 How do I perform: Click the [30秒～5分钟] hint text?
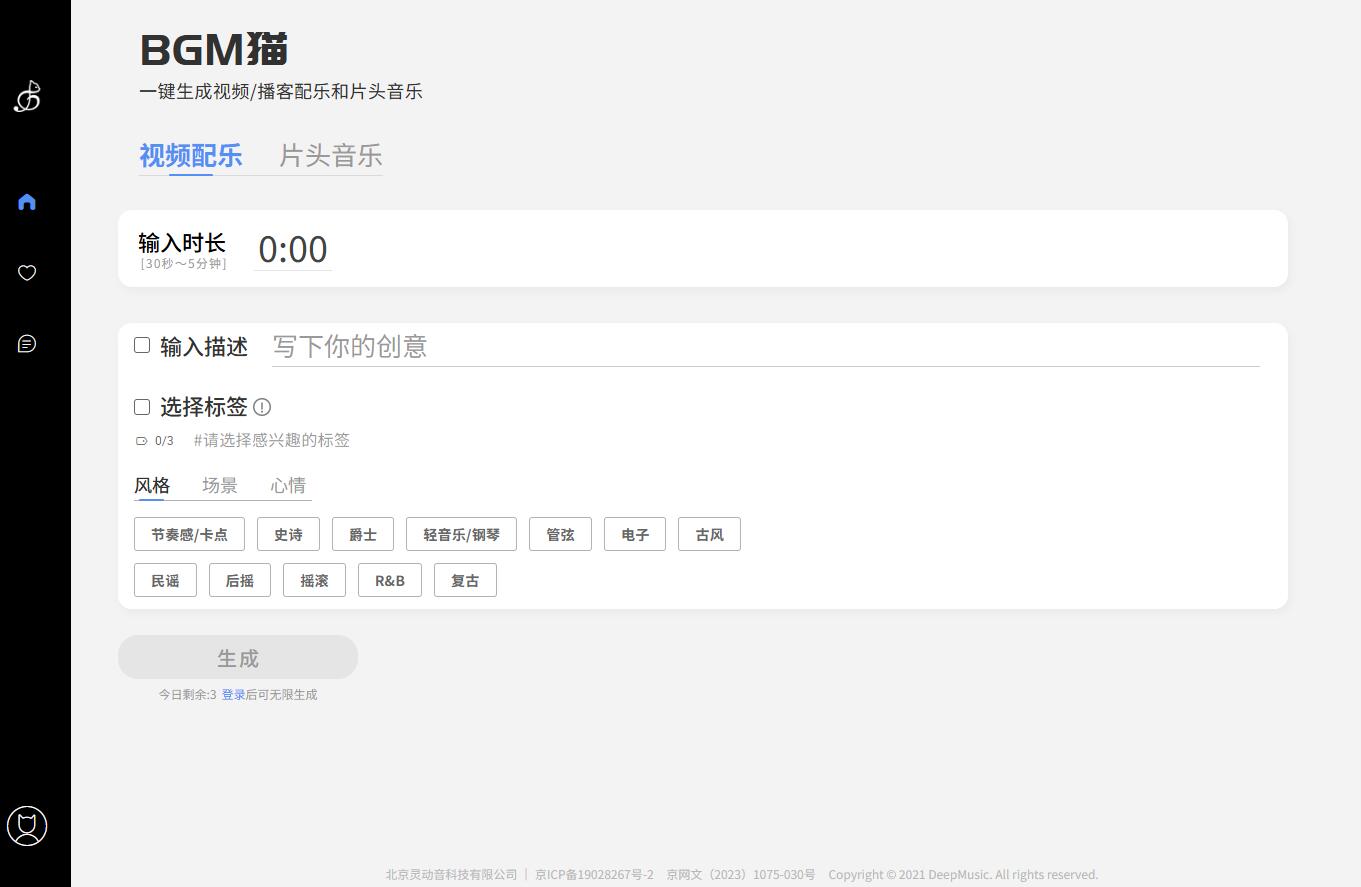coord(184,264)
